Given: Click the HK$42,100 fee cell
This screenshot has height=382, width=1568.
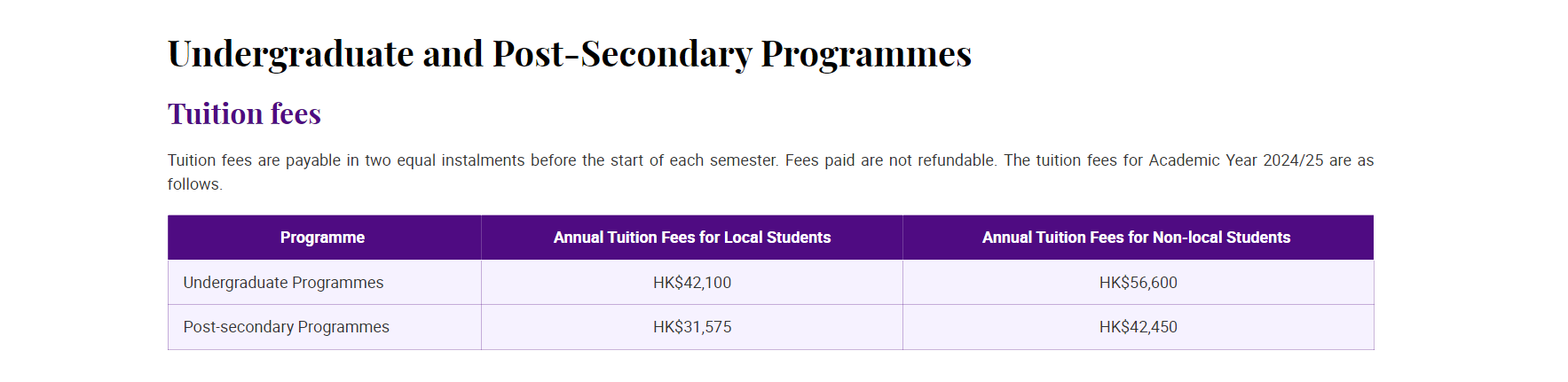Looking at the screenshot, I should [692, 283].
